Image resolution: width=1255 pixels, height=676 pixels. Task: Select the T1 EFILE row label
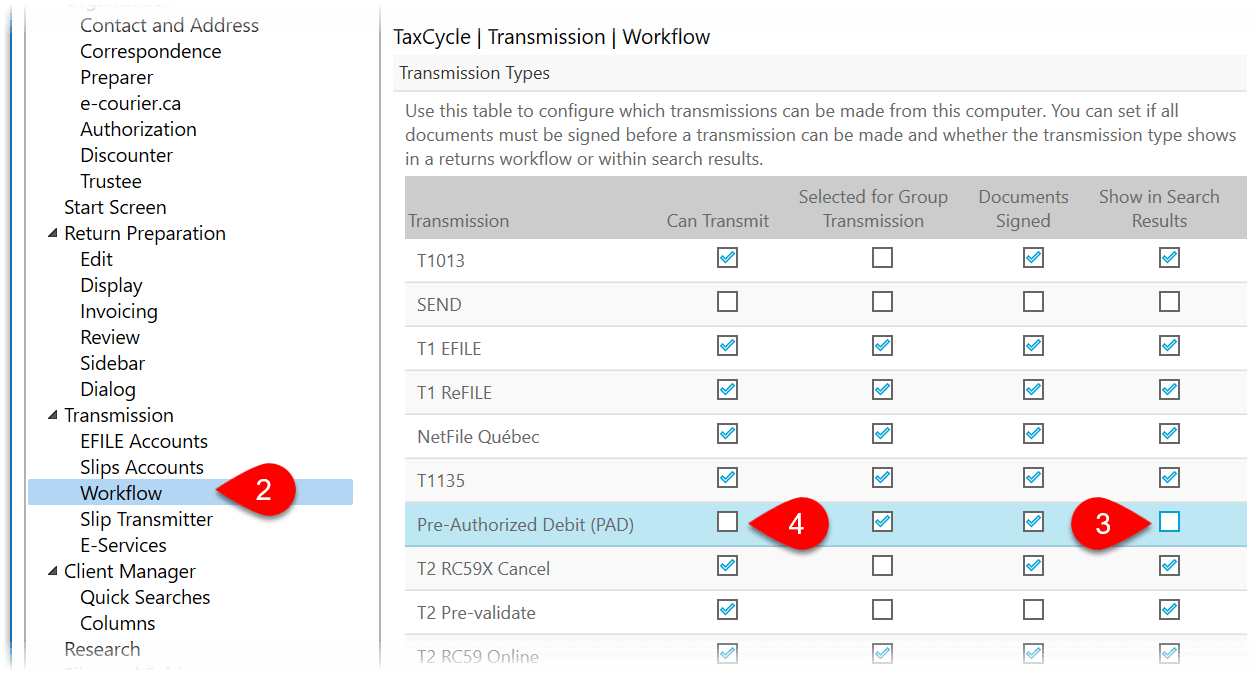(x=449, y=349)
